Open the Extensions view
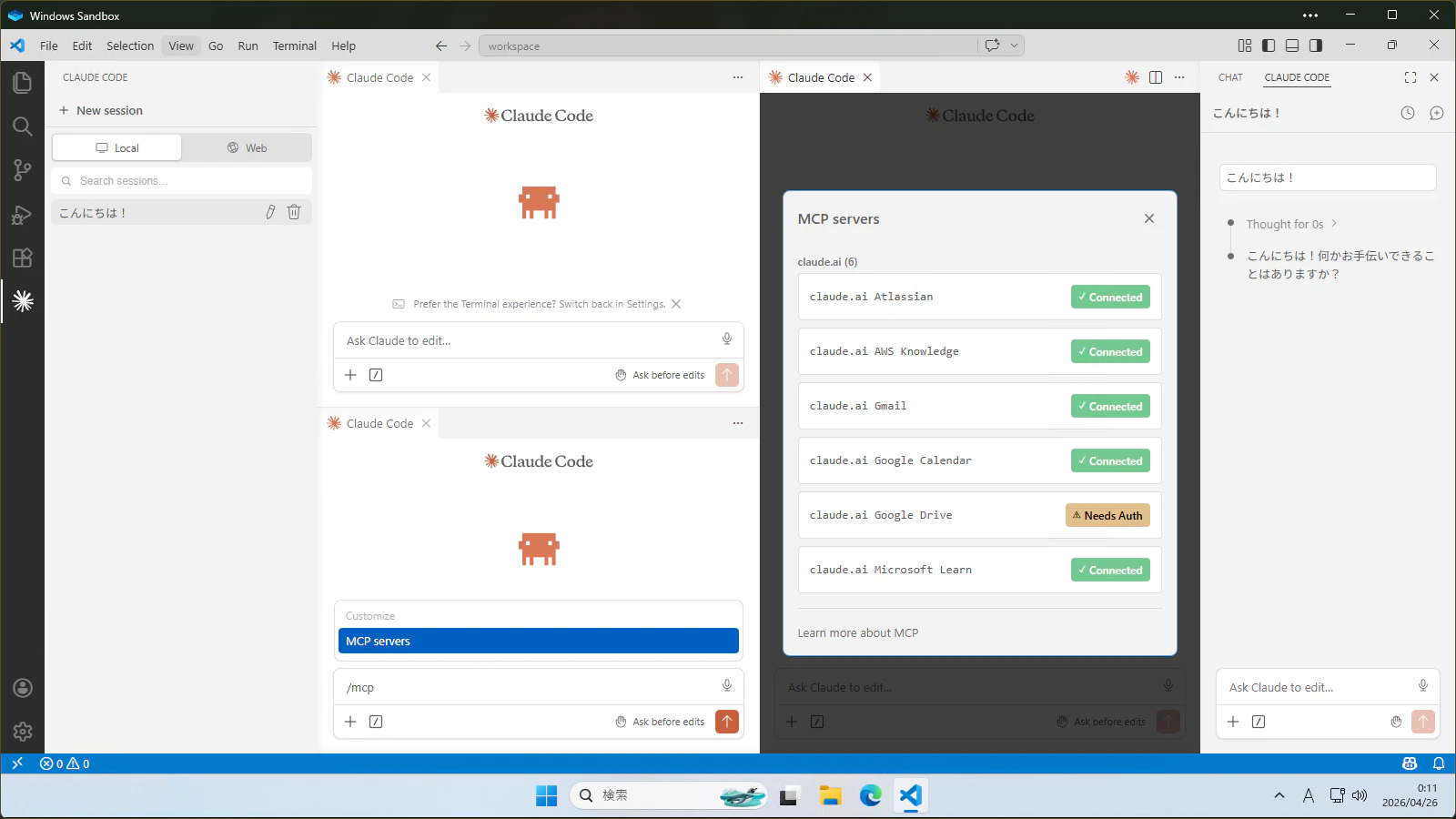This screenshot has width=1456, height=819. click(22, 258)
